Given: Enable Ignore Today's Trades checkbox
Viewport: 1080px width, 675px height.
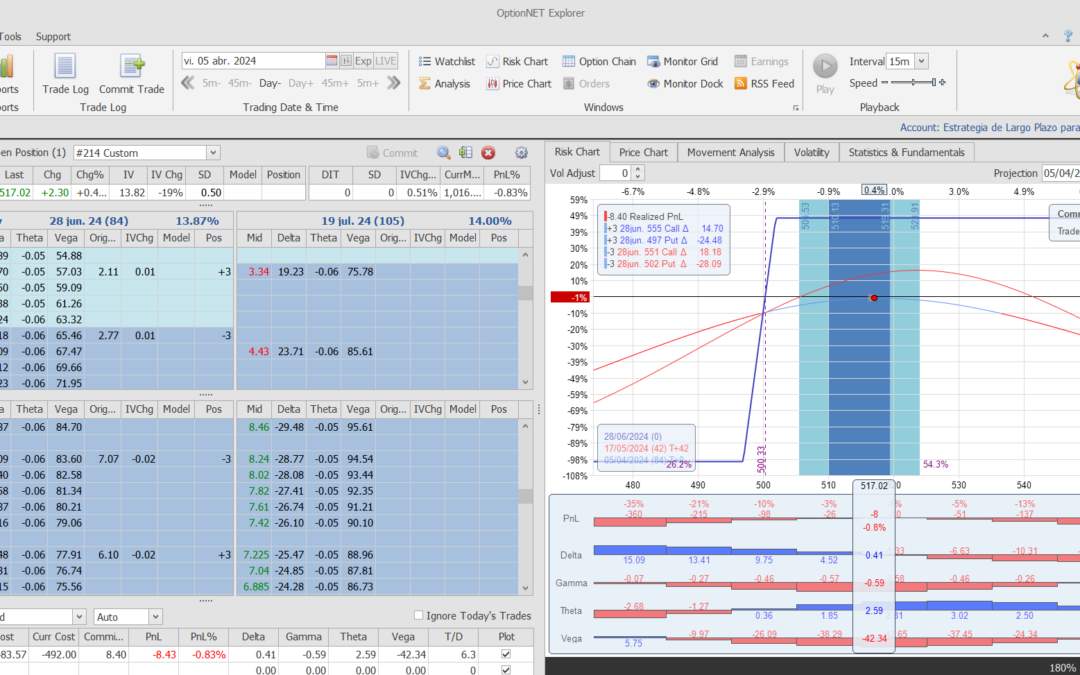Looking at the screenshot, I should coord(419,616).
